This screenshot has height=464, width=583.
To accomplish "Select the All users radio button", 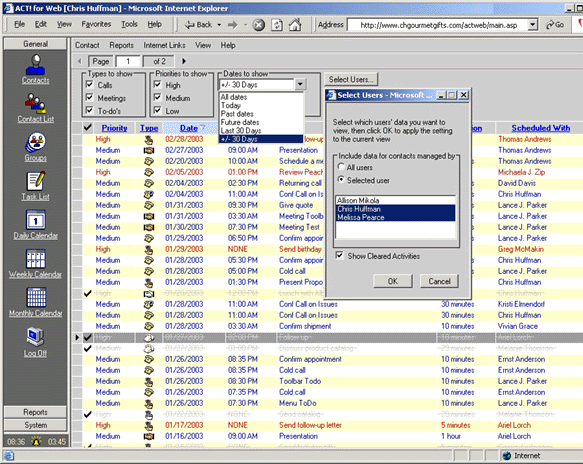I will [x=341, y=167].
